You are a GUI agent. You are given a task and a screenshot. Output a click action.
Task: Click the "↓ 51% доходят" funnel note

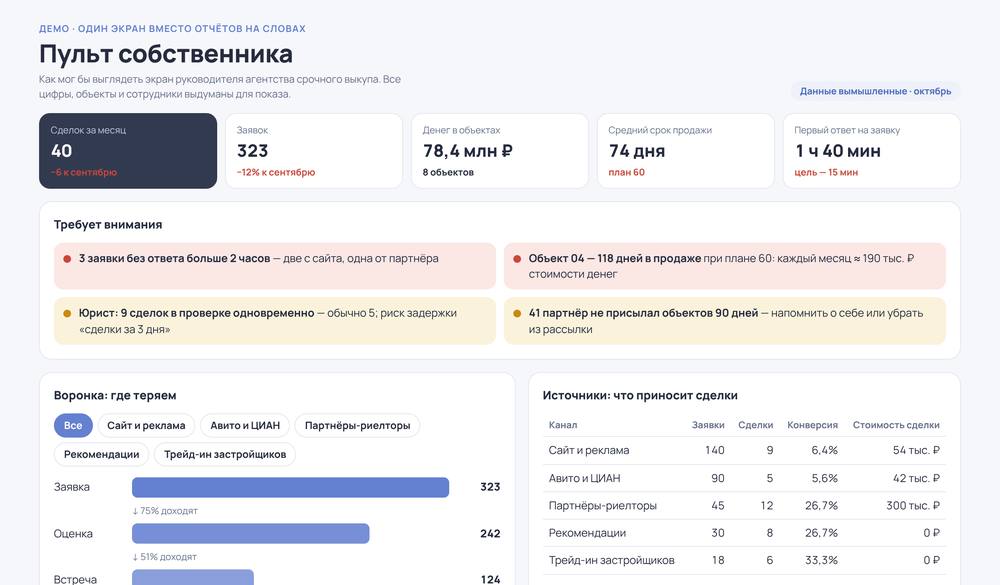click(165, 557)
